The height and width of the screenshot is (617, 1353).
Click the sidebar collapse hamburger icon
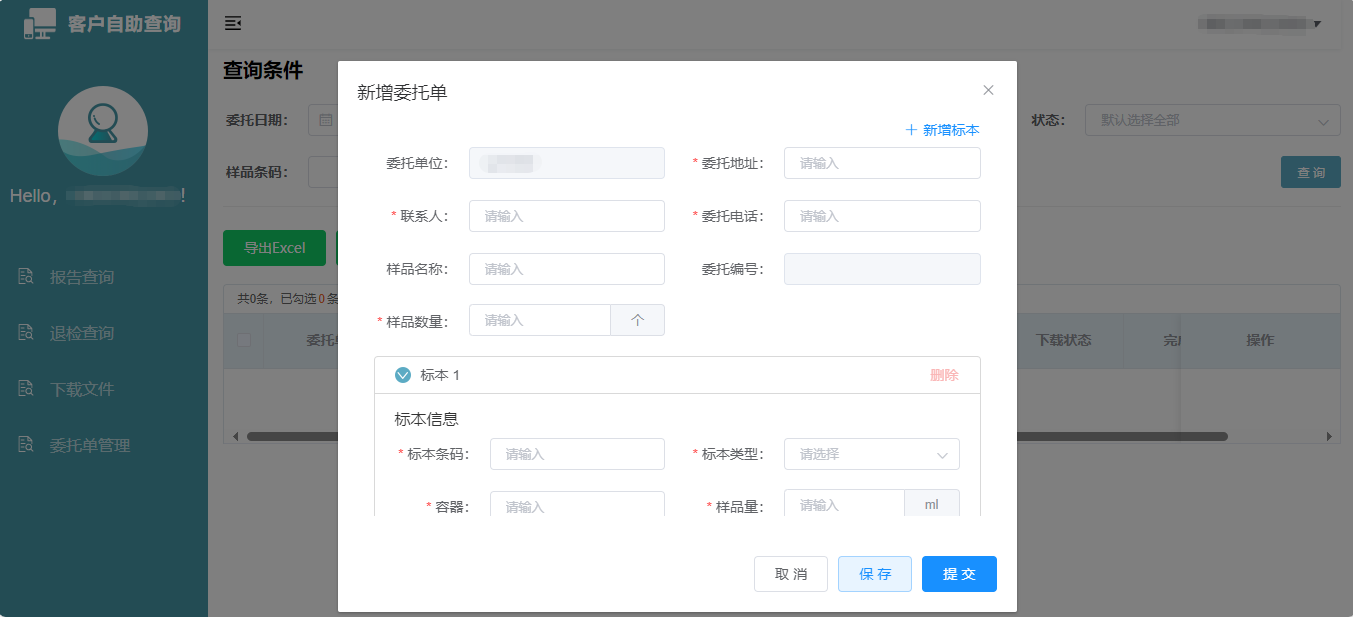pyautogui.click(x=233, y=23)
